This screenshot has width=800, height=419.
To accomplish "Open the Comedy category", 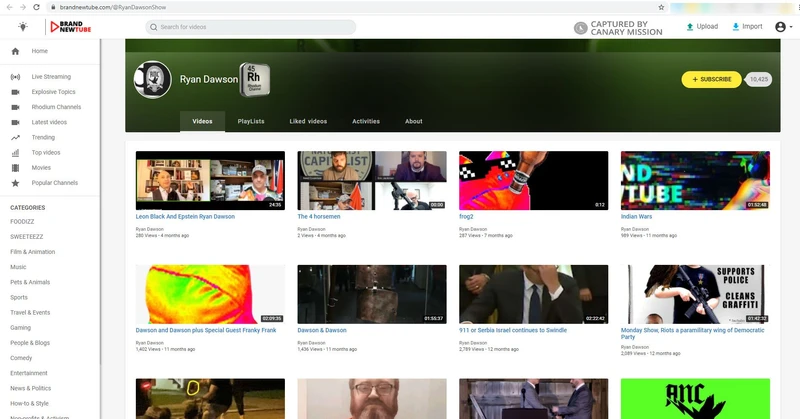I will coord(21,358).
